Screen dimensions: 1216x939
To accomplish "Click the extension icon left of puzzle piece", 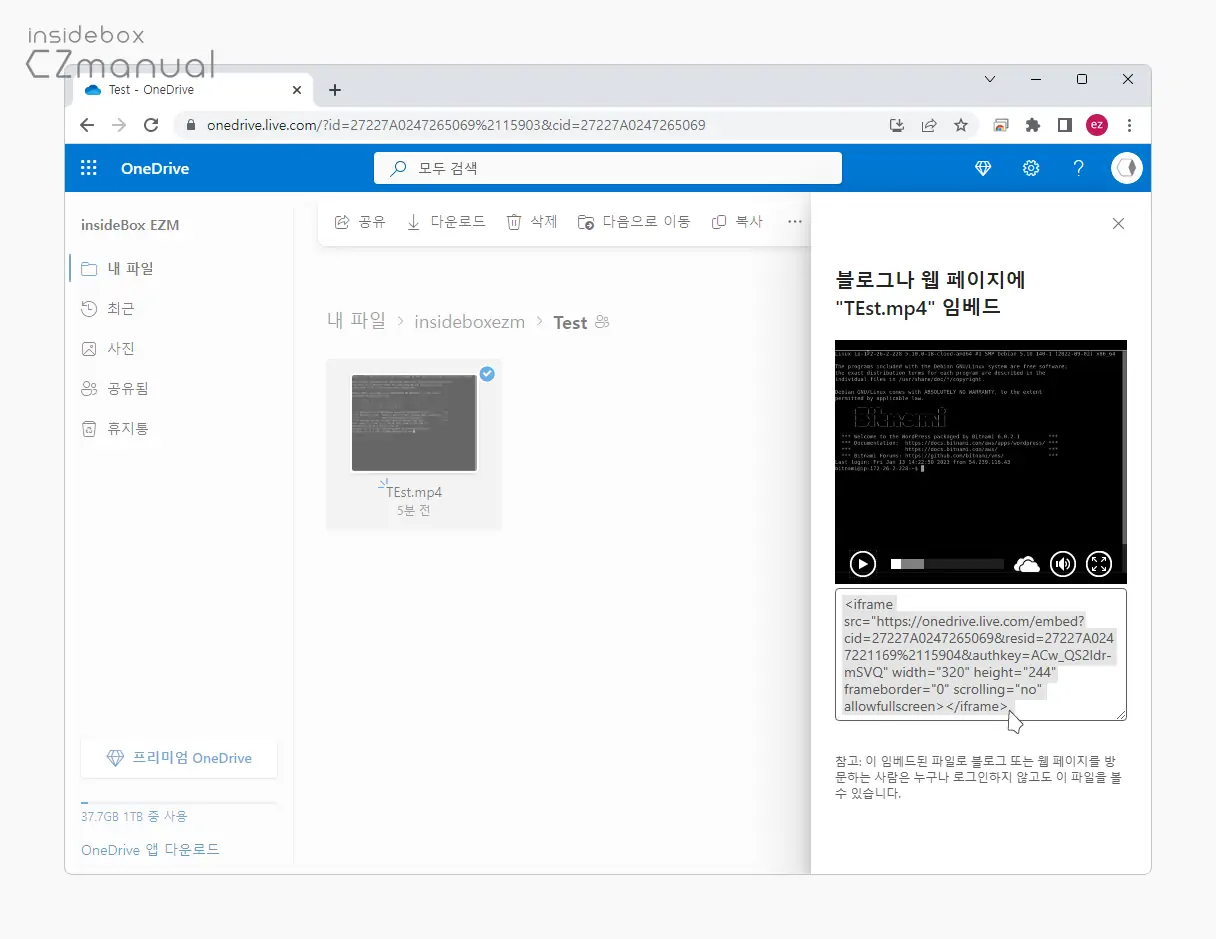I will tap(1001, 125).
